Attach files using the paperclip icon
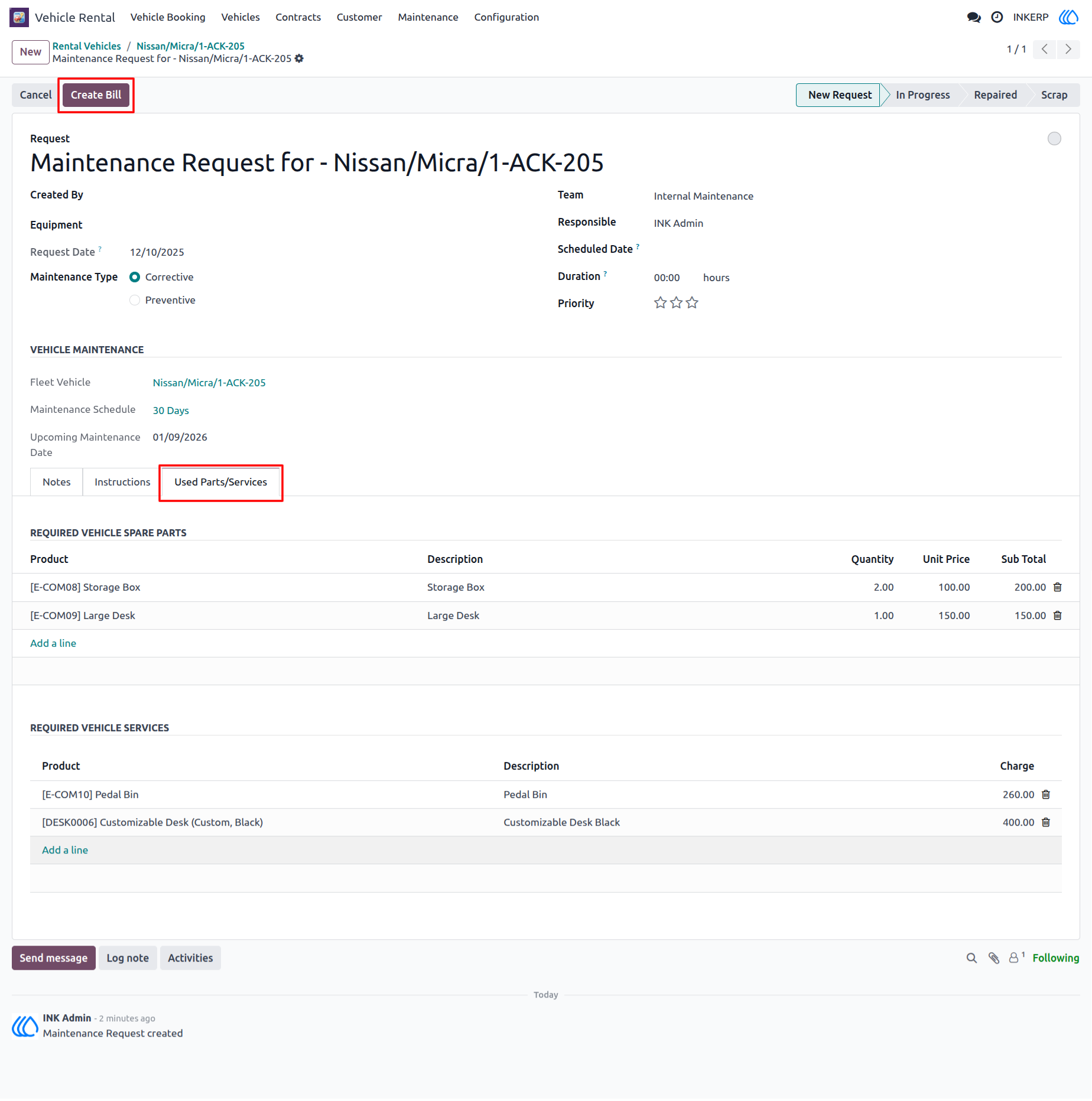The image size is (1092, 1101). (994, 958)
